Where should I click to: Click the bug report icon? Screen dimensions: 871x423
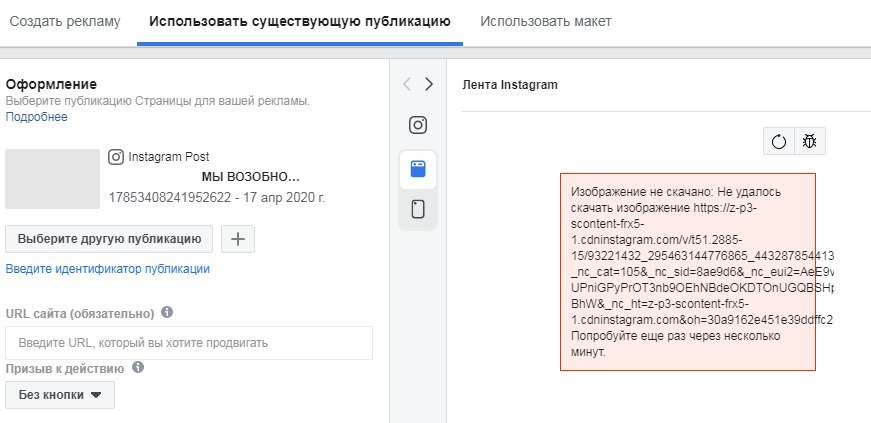(809, 142)
